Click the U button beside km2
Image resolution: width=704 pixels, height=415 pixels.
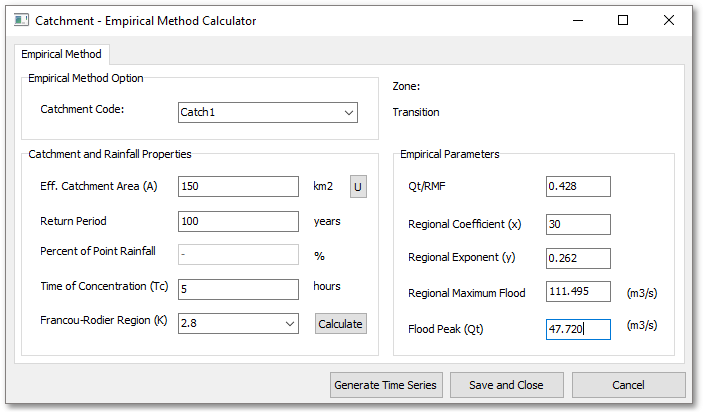tap(358, 187)
